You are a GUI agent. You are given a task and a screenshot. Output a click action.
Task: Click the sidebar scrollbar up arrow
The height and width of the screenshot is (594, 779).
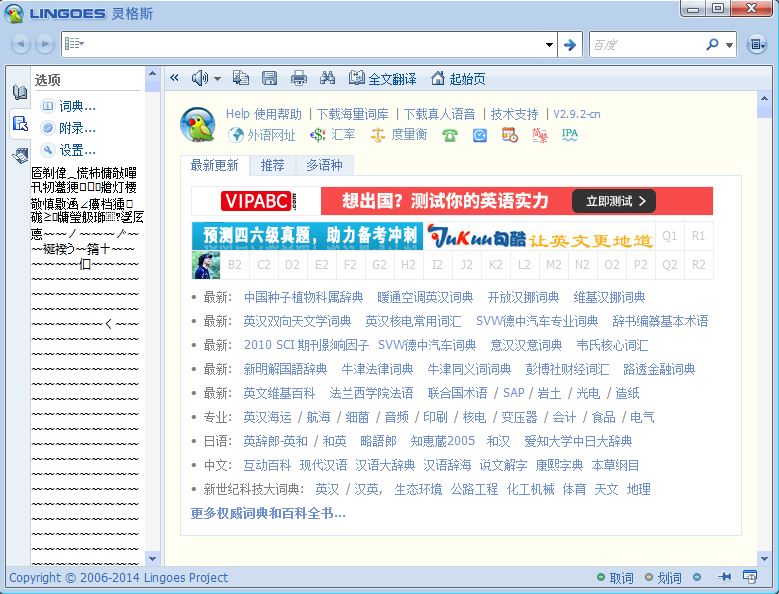coord(153,74)
